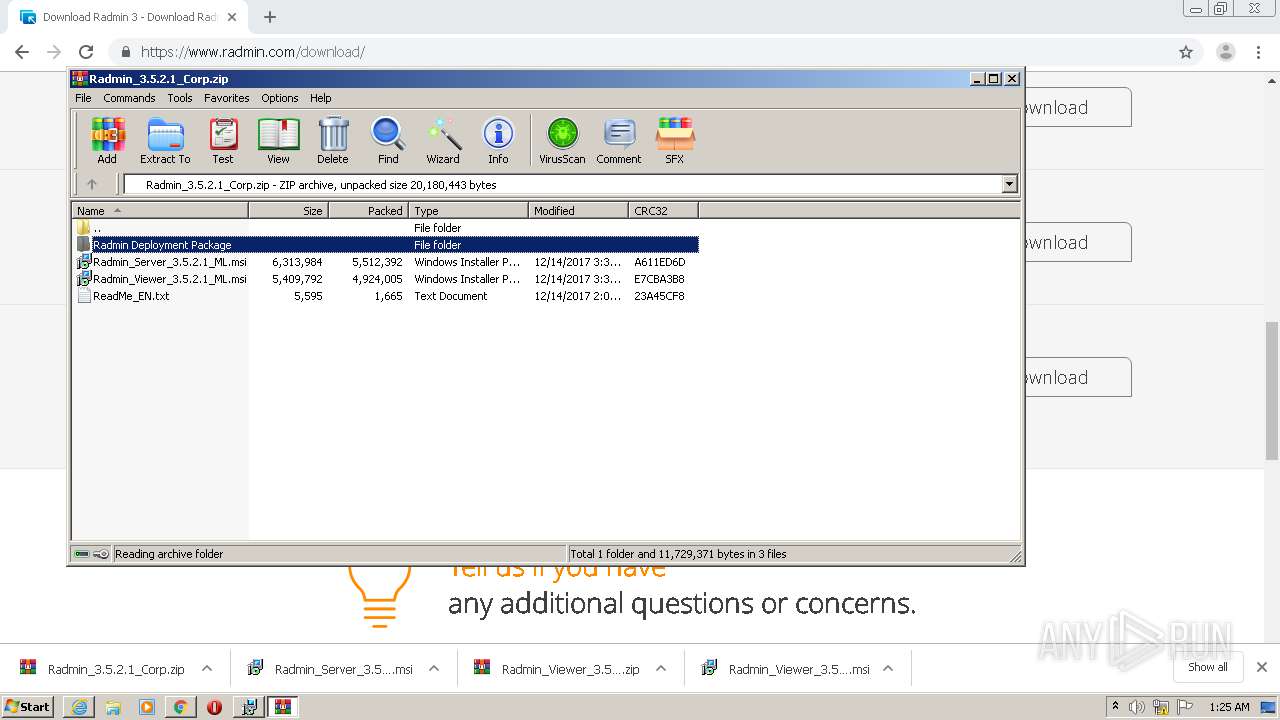Image resolution: width=1280 pixels, height=720 pixels.
Task: Bookmark this page with star icon
Action: tap(1186, 52)
